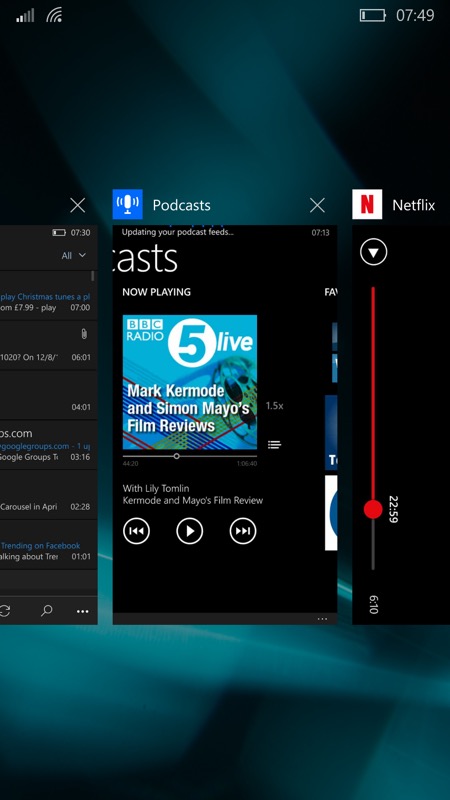
Task: Switch to the FAV section in Podcasts
Action: [x=331, y=292]
